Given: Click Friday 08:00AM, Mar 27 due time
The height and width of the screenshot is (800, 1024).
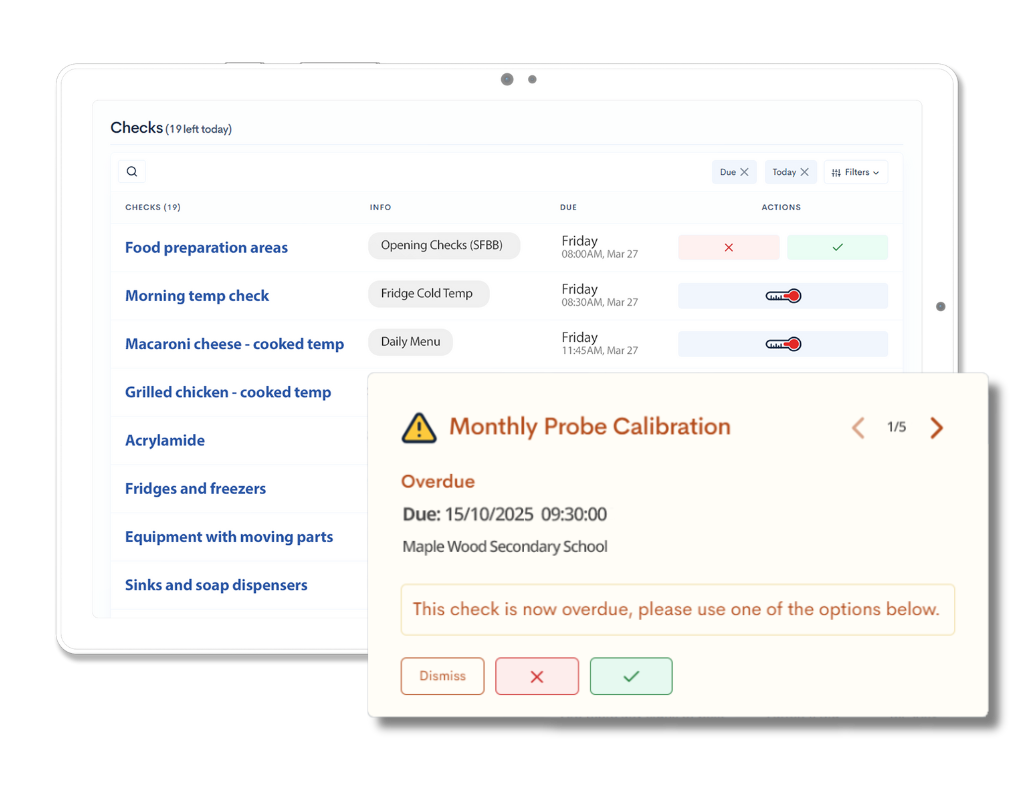Looking at the screenshot, I should [600, 247].
